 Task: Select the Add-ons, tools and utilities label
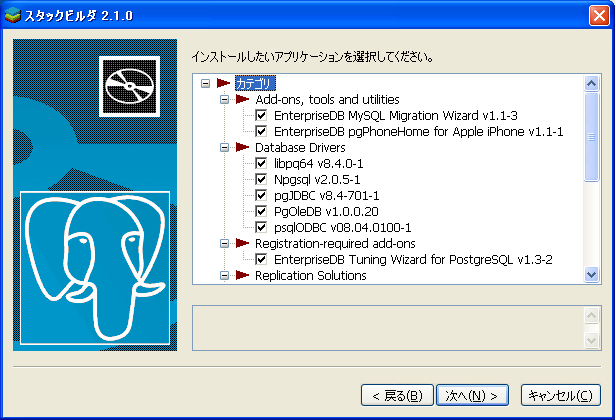(327, 99)
